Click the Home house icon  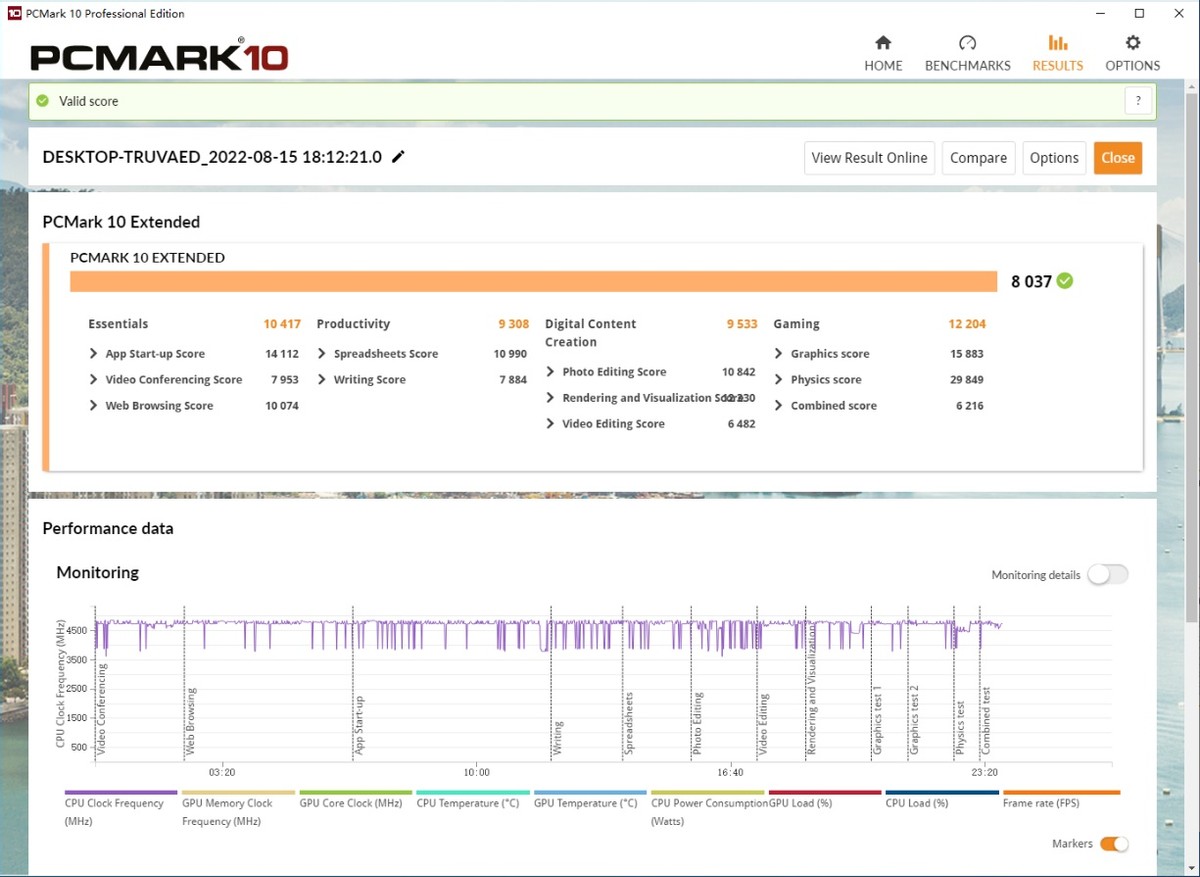coord(883,43)
